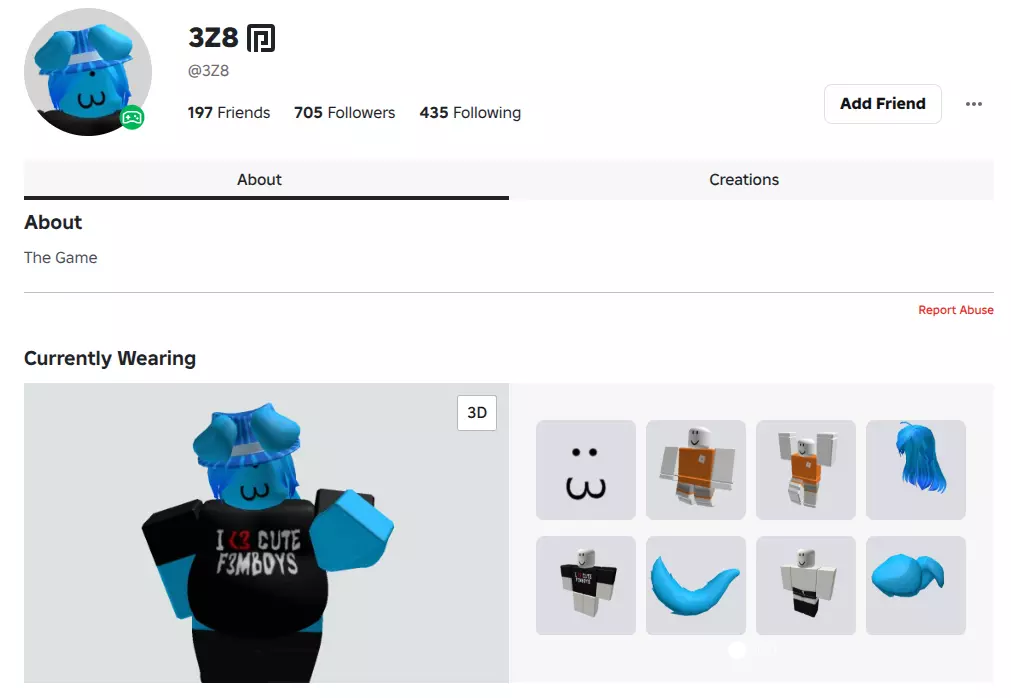Open the three-dot more options menu

(974, 104)
